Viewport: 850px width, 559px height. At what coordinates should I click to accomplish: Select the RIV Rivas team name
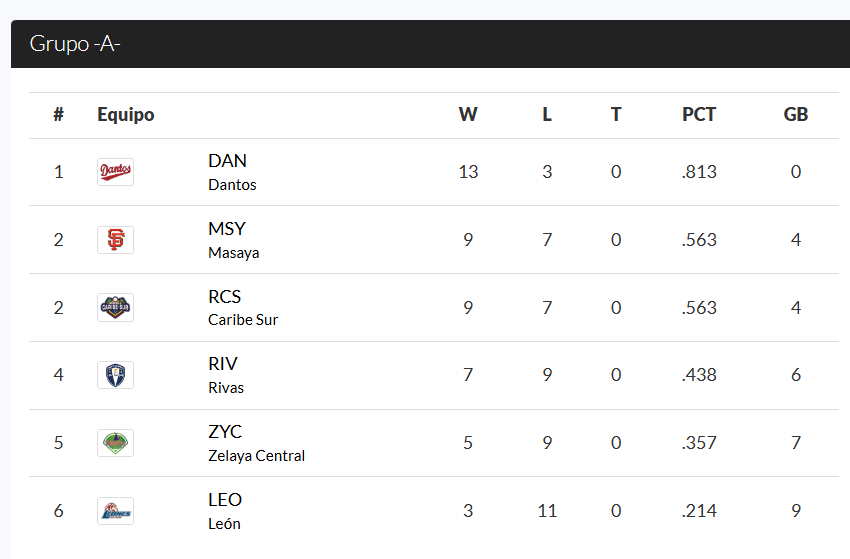pos(226,375)
